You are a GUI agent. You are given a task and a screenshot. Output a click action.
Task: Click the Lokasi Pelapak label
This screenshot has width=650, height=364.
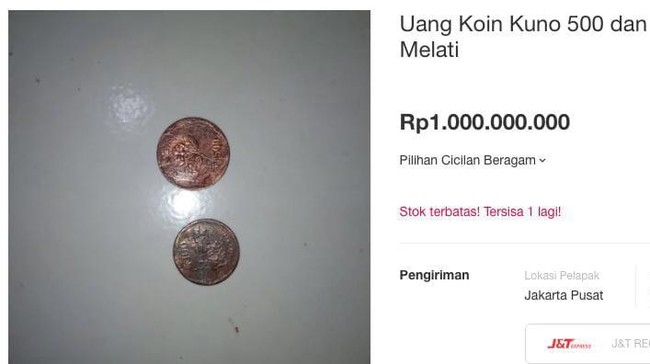point(562,276)
